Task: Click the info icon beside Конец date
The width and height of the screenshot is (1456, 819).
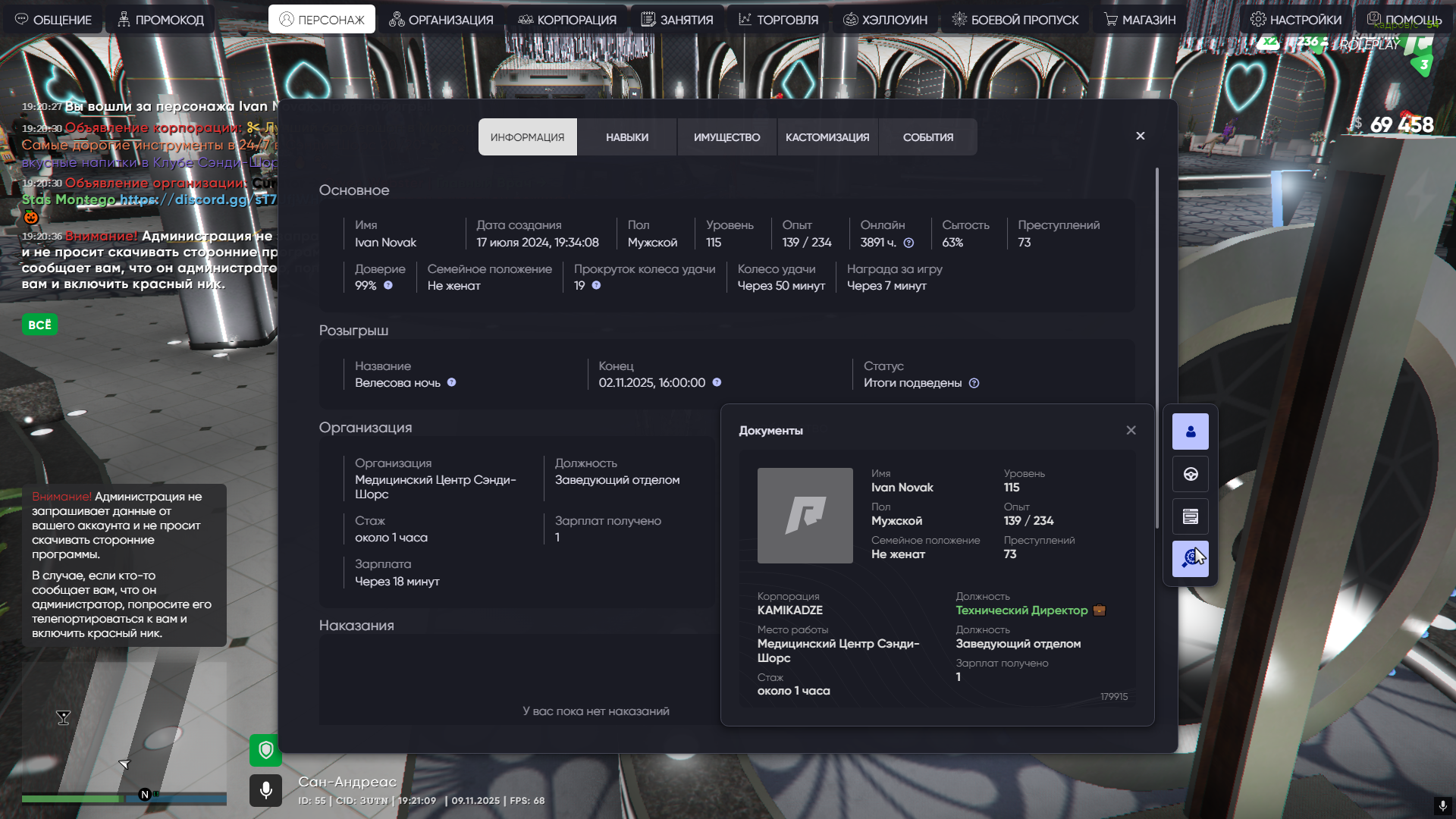Action: [x=717, y=383]
